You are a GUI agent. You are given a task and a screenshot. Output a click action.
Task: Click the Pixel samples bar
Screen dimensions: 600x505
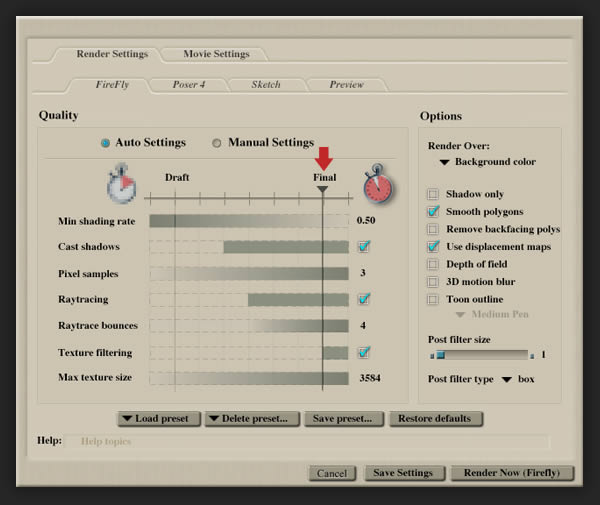pos(249,274)
